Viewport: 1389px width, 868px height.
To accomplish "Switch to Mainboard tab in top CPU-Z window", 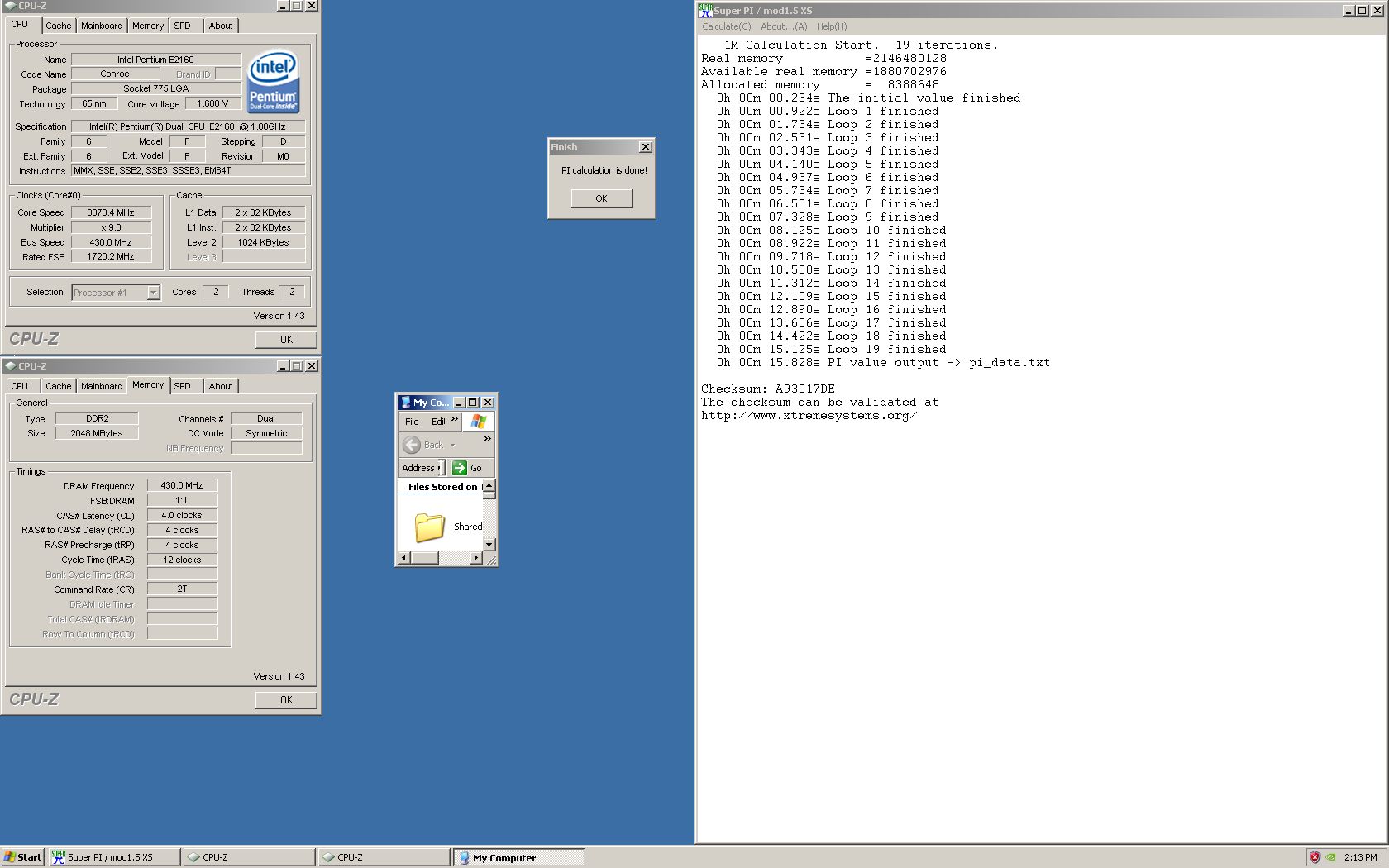I will tap(102, 26).
